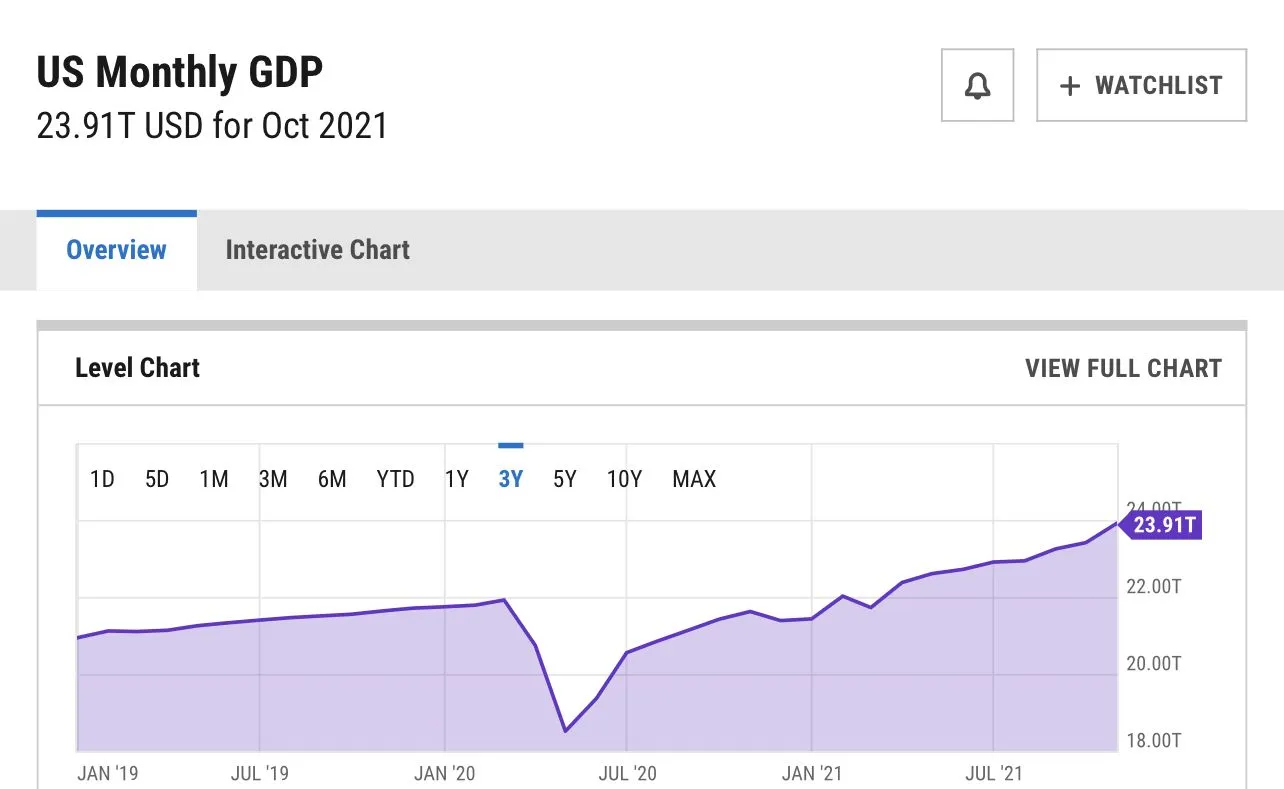
Task: Show the 10Y chart range
Action: 624,480
